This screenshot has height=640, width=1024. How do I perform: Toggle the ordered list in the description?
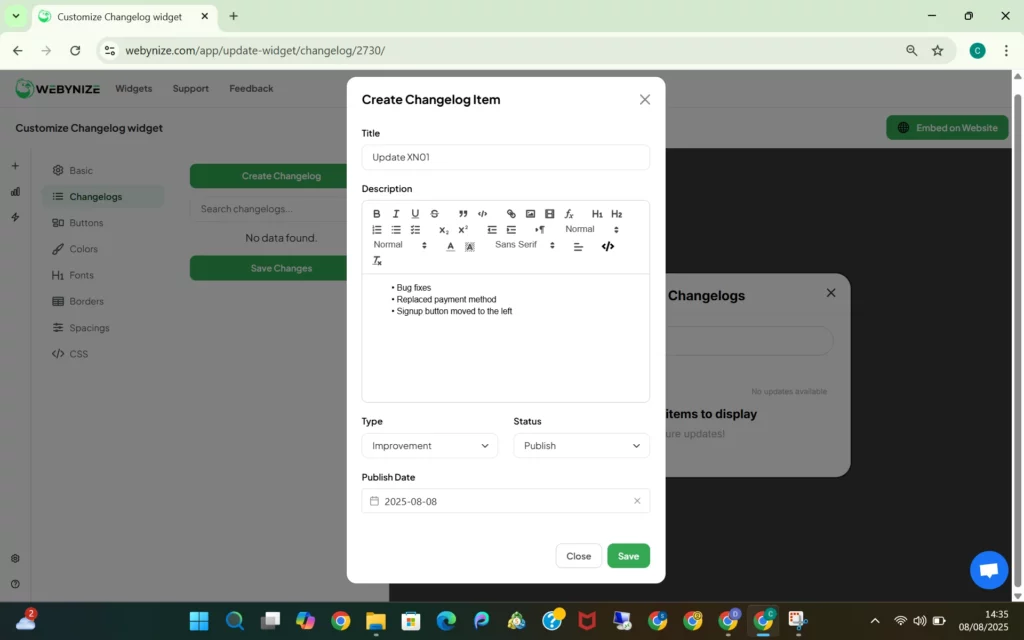click(376, 229)
